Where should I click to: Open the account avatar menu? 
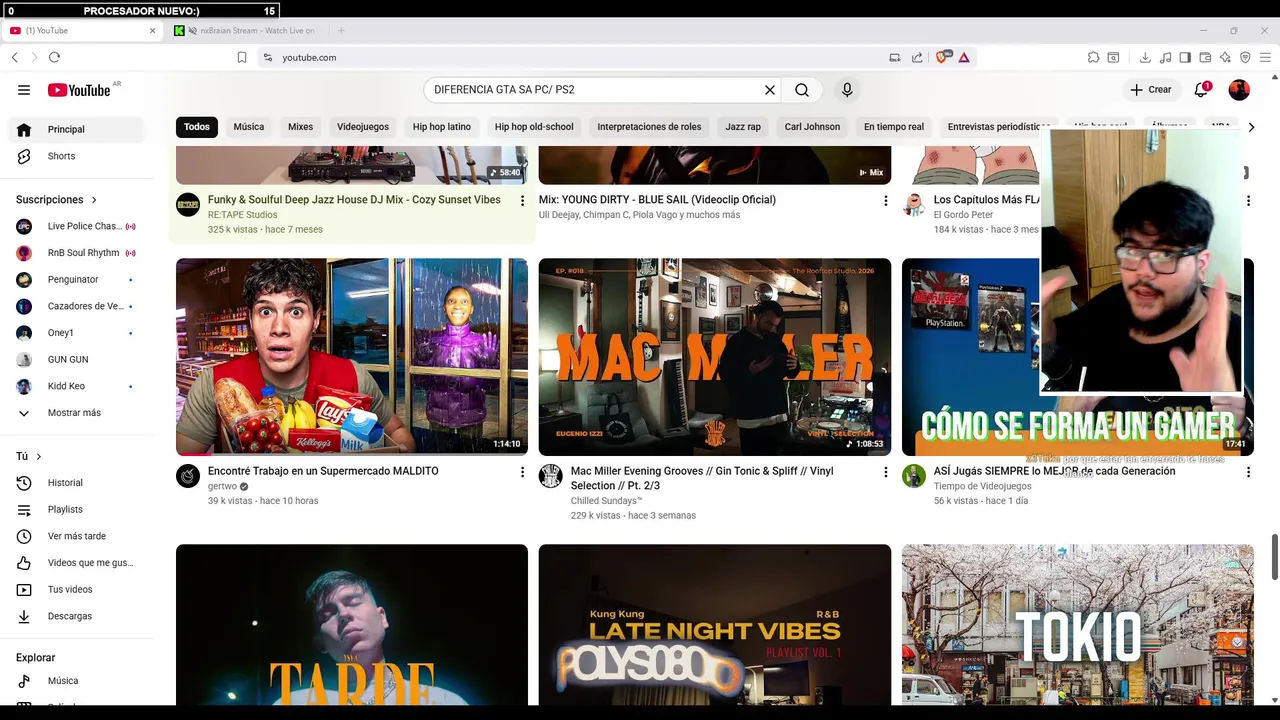click(x=1239, y=90)
